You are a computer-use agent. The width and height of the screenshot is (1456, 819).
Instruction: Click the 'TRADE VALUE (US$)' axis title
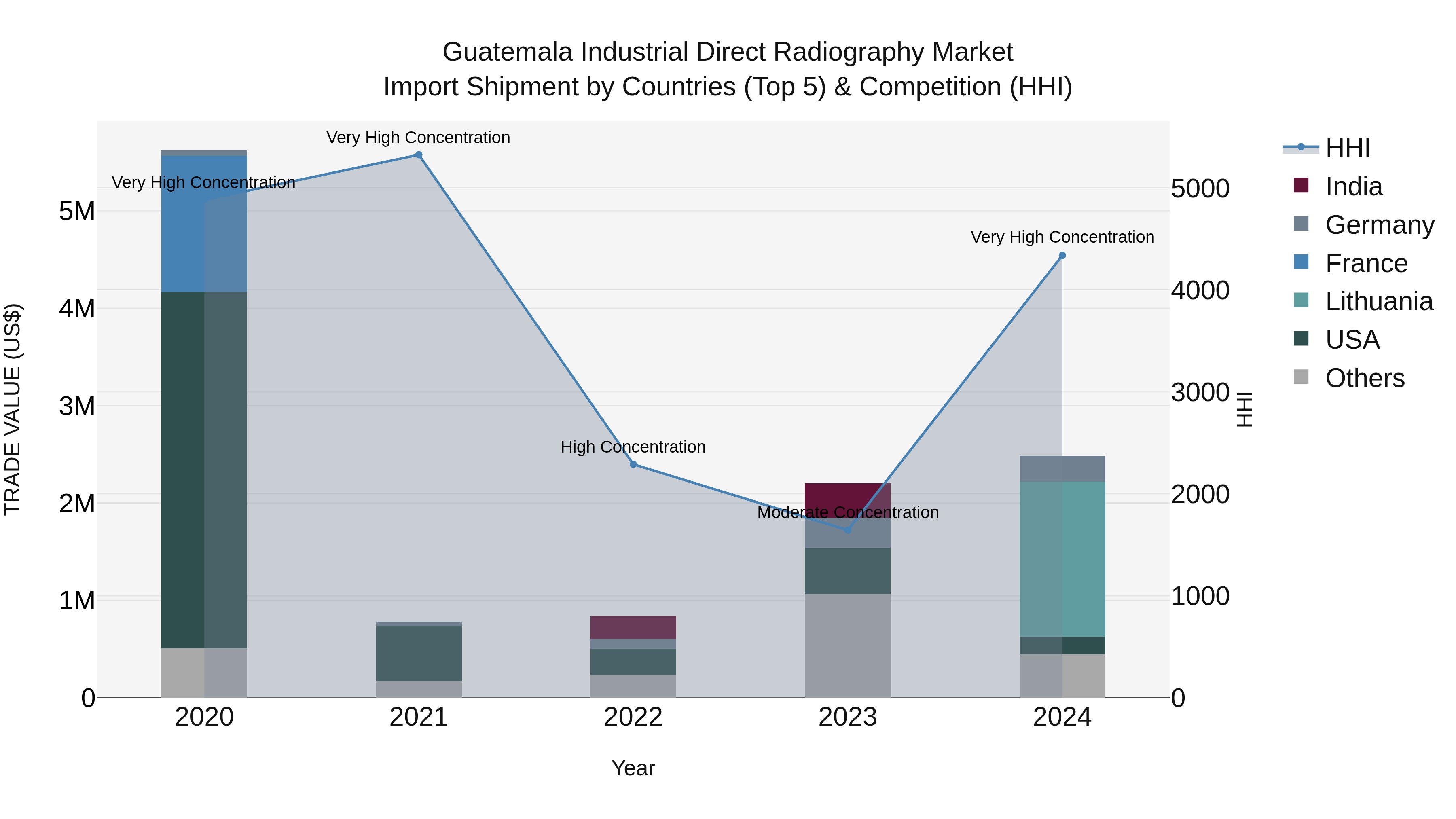pyautogui.click(x=13, y=409)
